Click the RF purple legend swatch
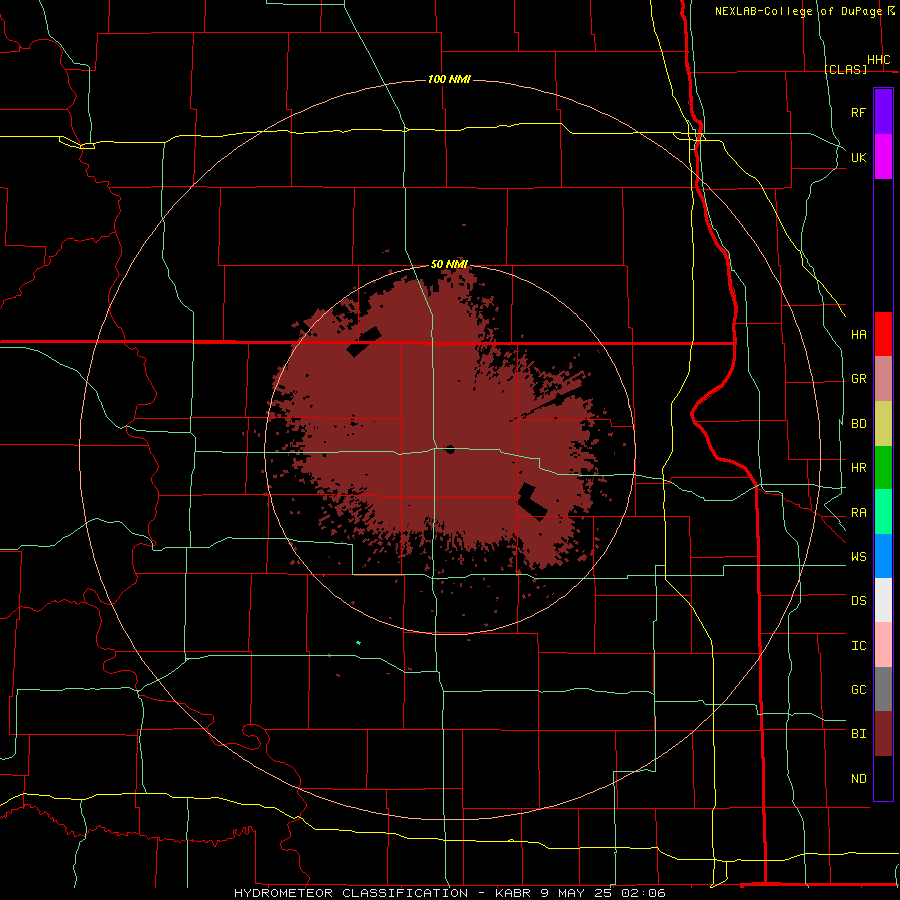 coord(883,112)
